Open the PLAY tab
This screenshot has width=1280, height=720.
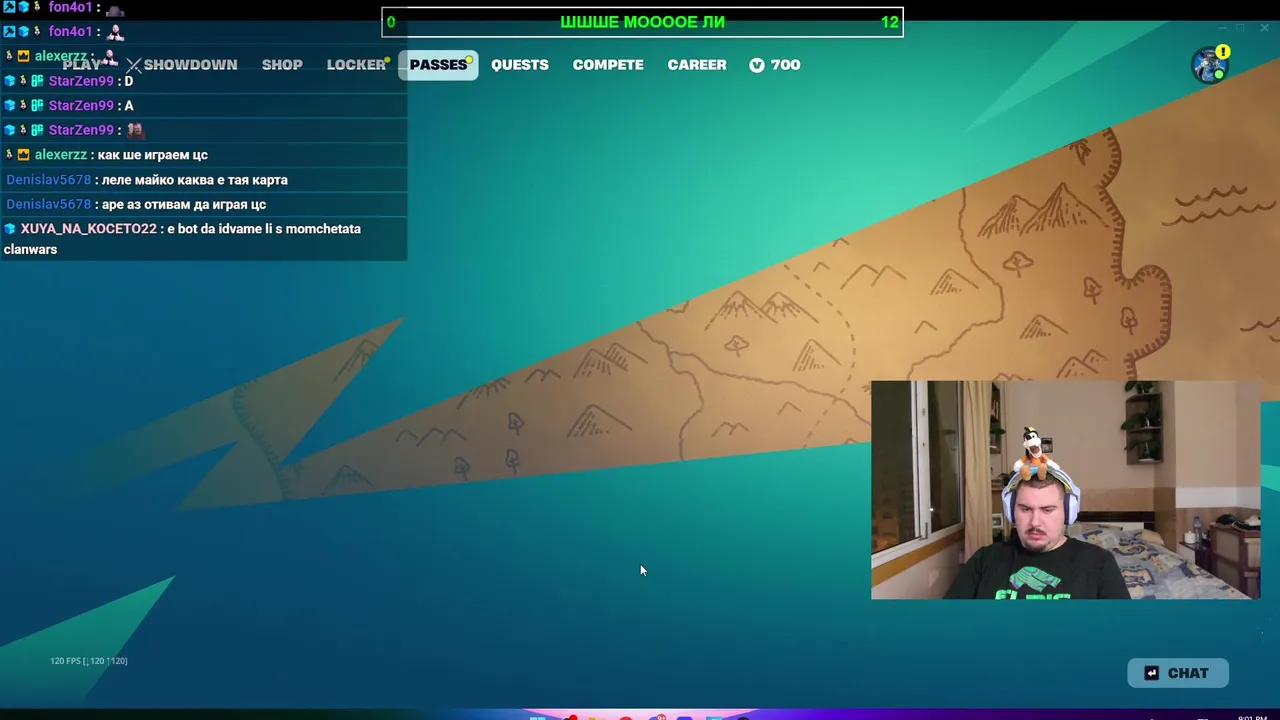82,65
